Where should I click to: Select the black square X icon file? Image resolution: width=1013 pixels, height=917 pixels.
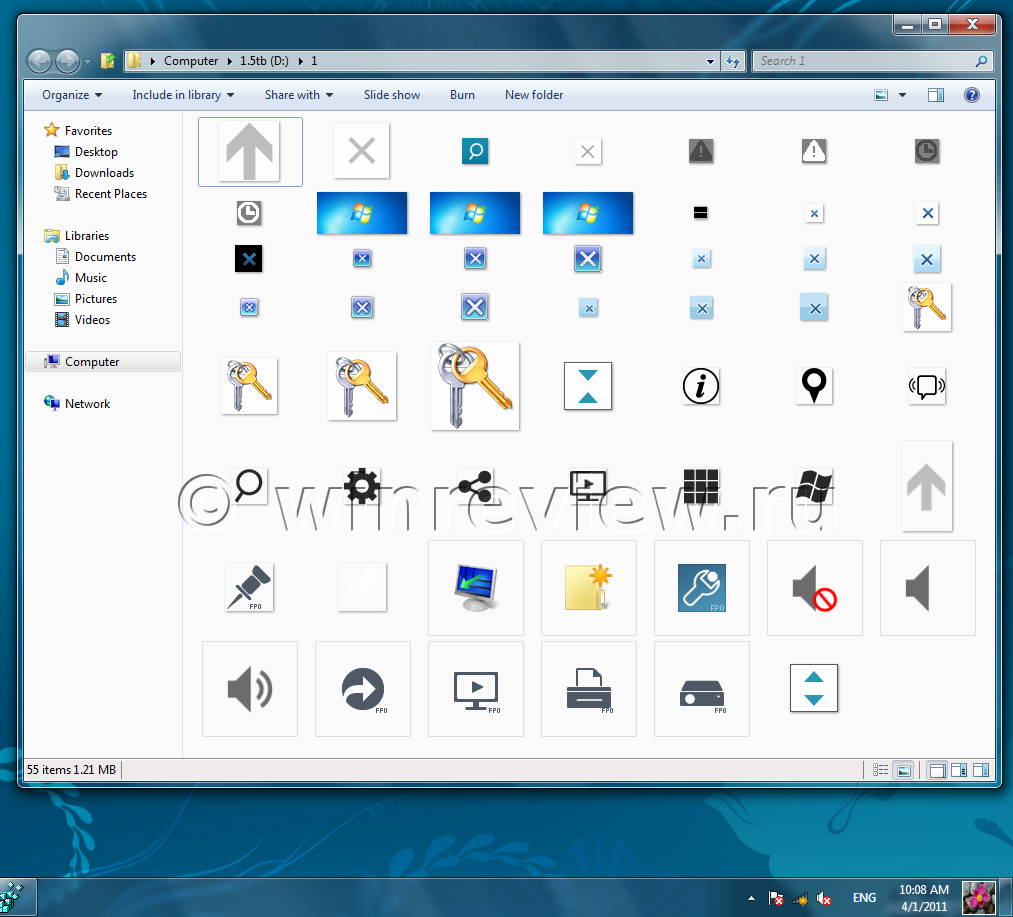pos(249,259)
